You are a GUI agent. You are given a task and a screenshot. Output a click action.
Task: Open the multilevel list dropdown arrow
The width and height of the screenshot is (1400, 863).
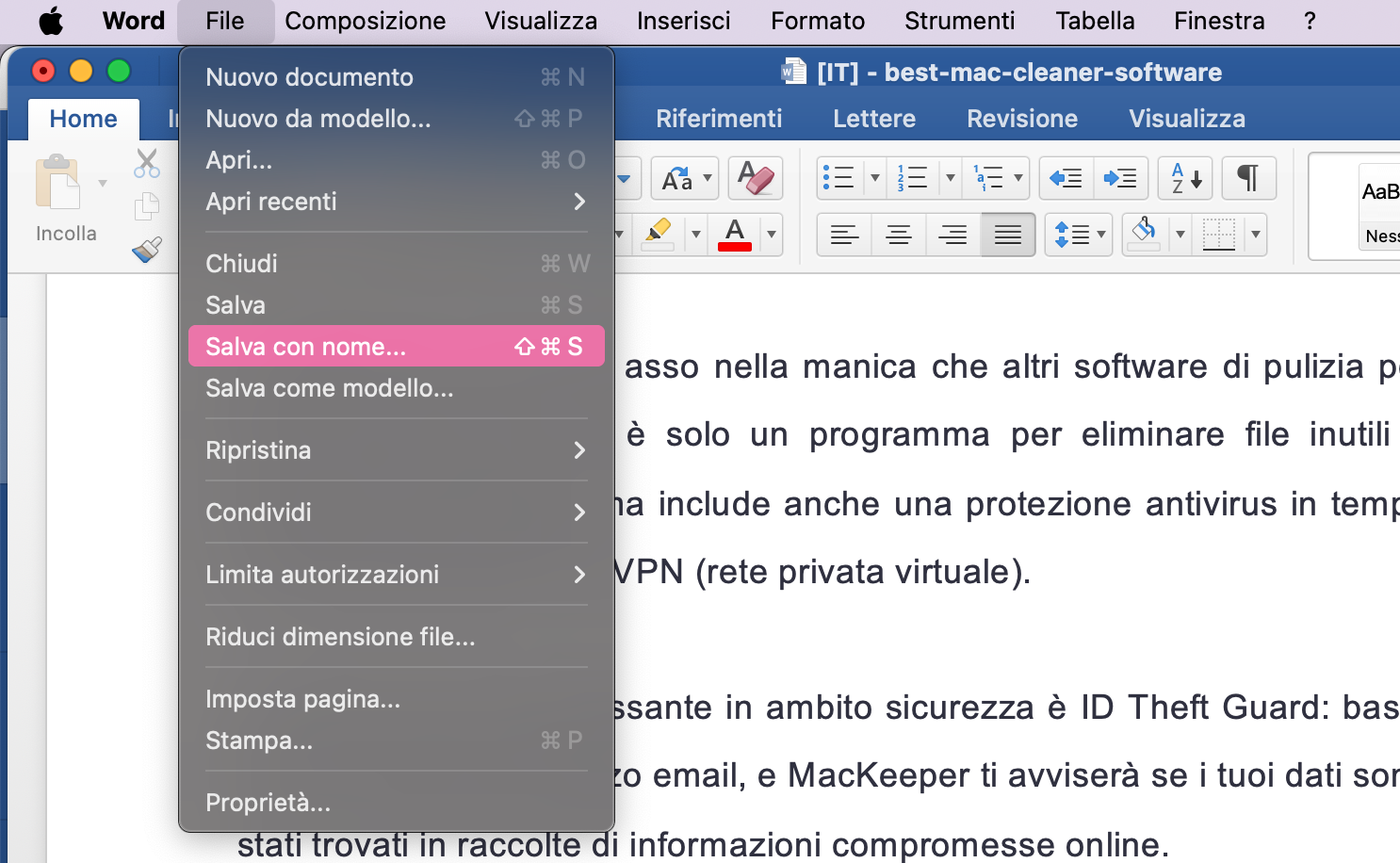pyautogui.click(x=1018, y=177)
